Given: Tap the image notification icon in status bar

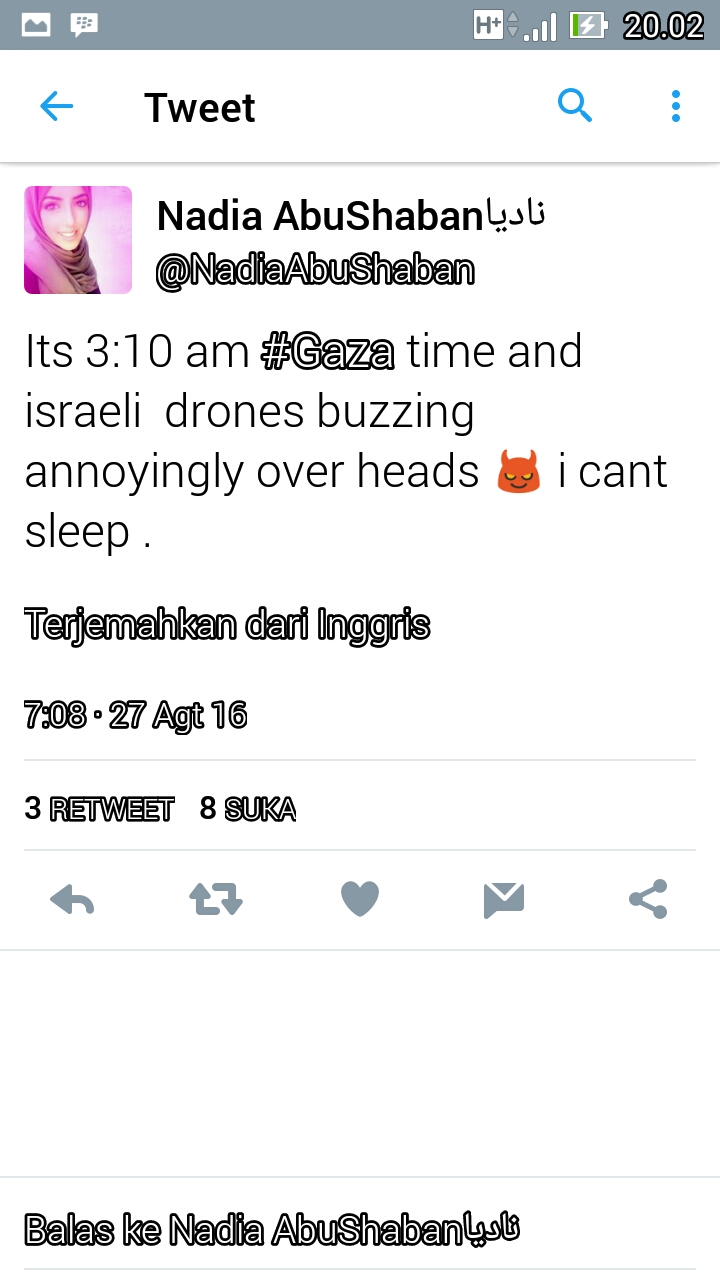Looking at the screenshot, I should point(36,25).
